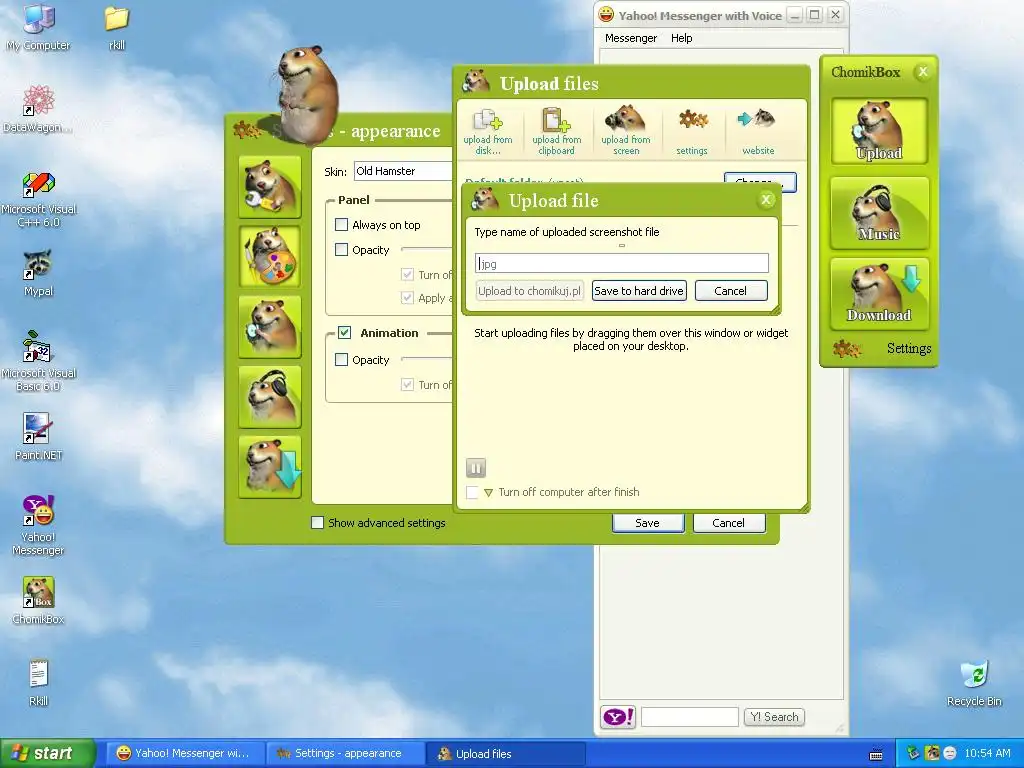
Task: Click Music hamster button in ChomikBox widget
Action: point(879,212)
